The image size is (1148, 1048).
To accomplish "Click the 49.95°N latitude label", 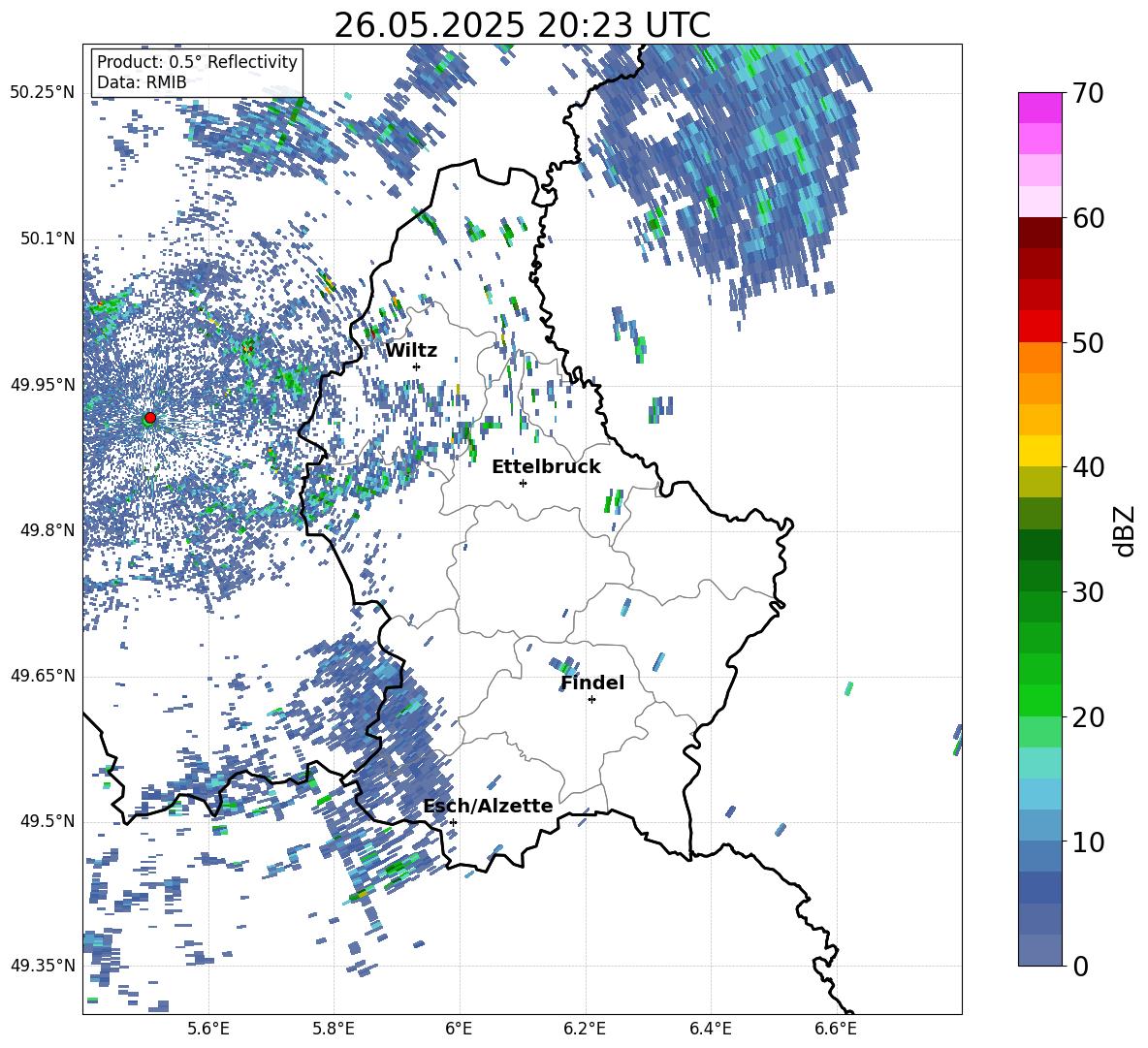I will (43, 384).
